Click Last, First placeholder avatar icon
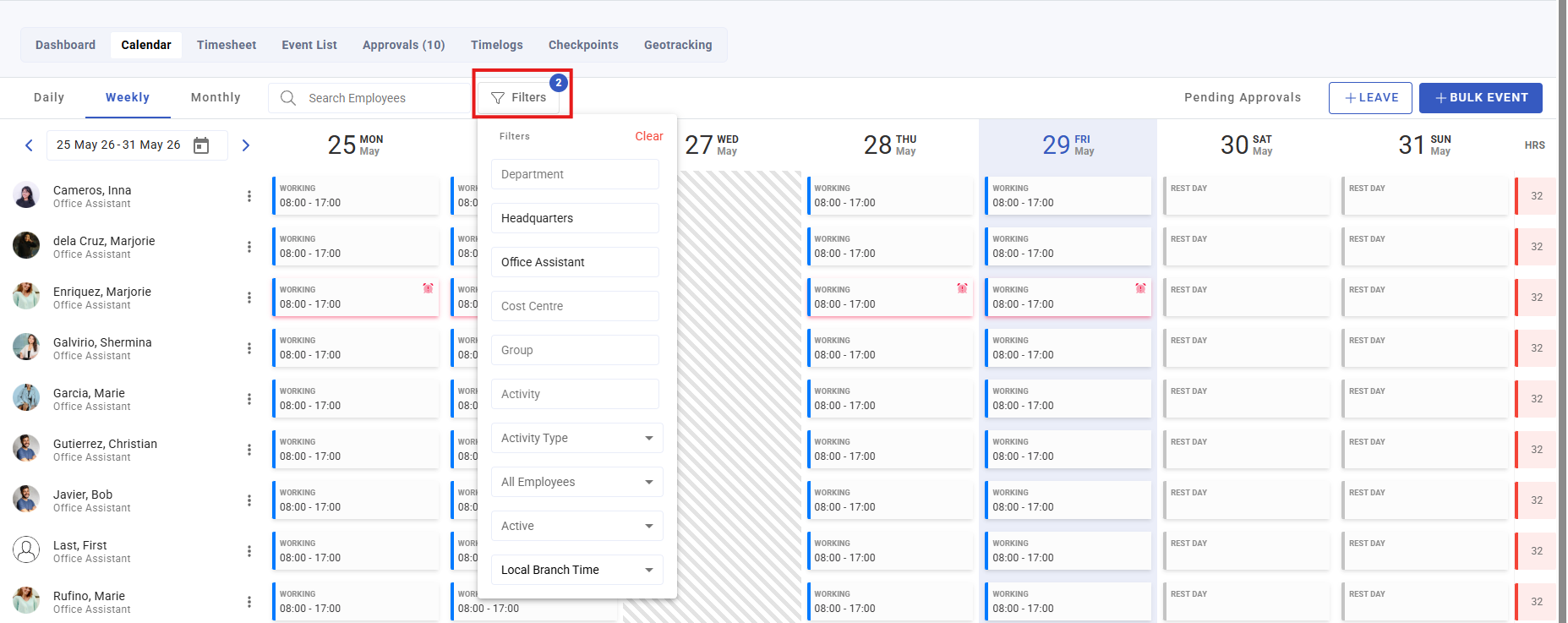Screen dimensions: 1568x623 [26, 549]
